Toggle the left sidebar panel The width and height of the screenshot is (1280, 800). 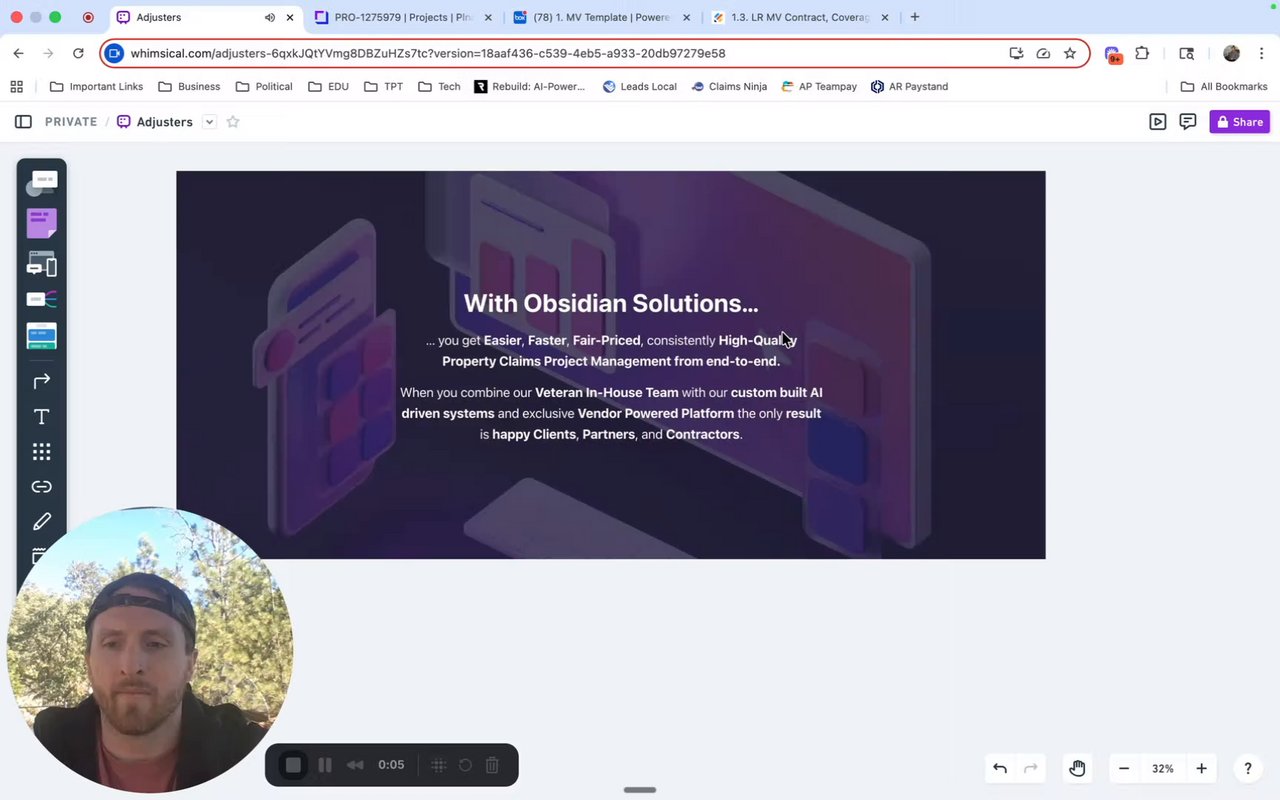click(23, 122)
